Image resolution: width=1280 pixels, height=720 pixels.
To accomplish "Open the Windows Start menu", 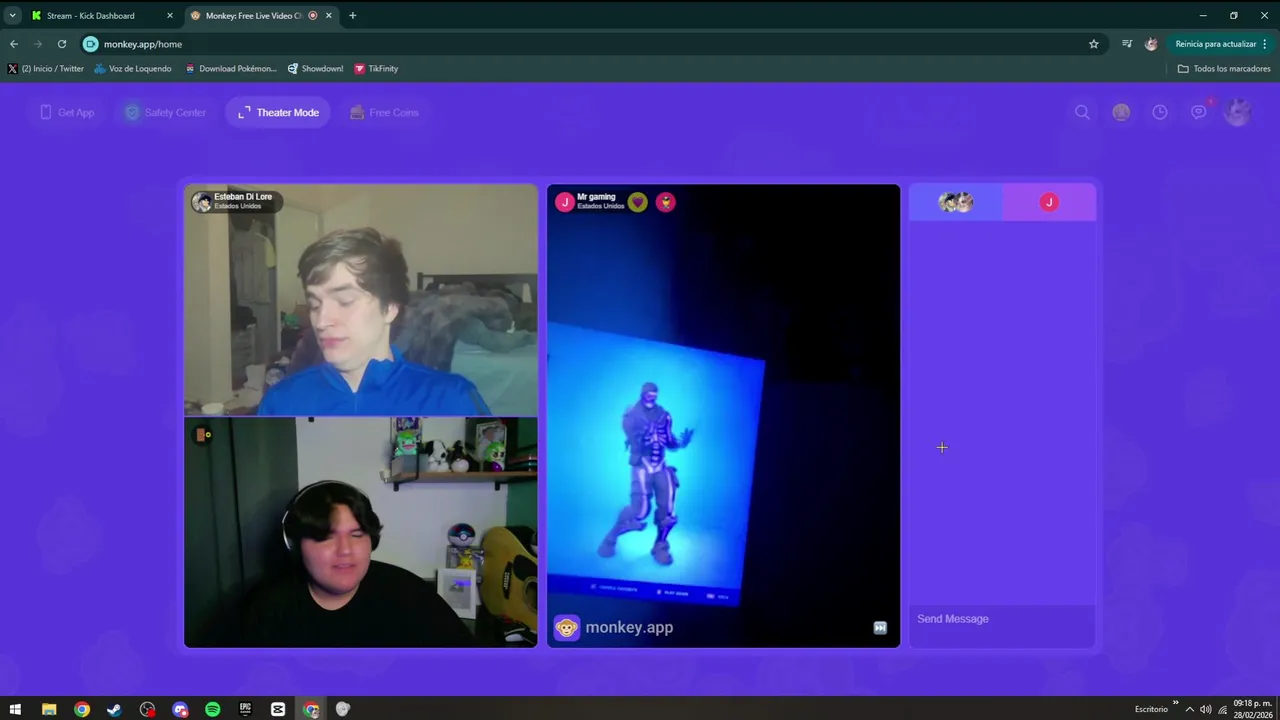I will (x=15, y=709).
